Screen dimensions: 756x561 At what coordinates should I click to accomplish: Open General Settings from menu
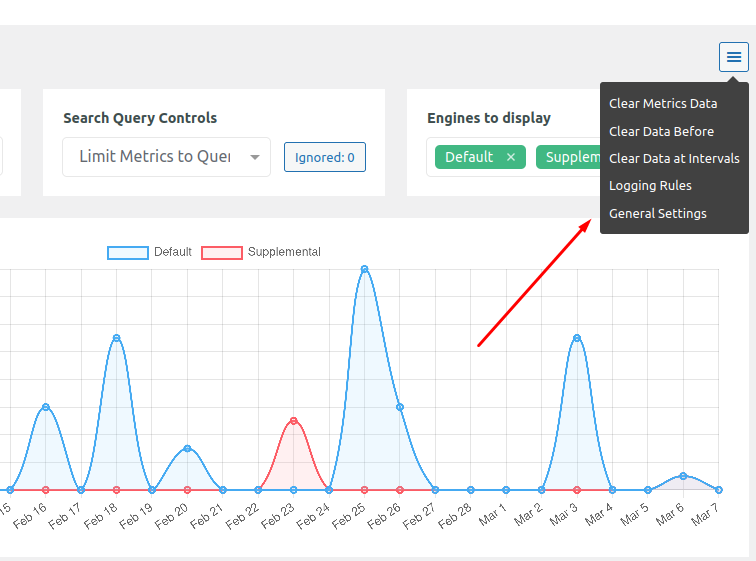click(x=657, y=213)
